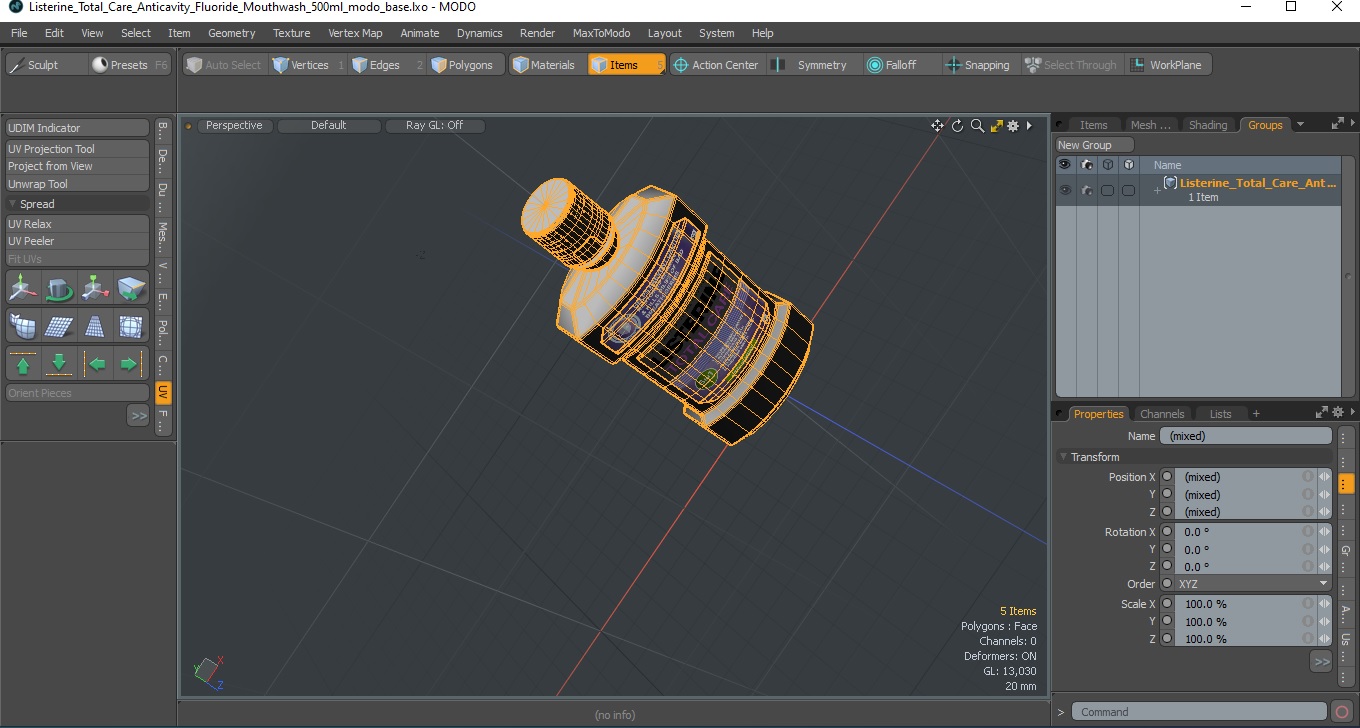
Task: Click the box with green arrow tool icon
Action: tap(131, 289)
